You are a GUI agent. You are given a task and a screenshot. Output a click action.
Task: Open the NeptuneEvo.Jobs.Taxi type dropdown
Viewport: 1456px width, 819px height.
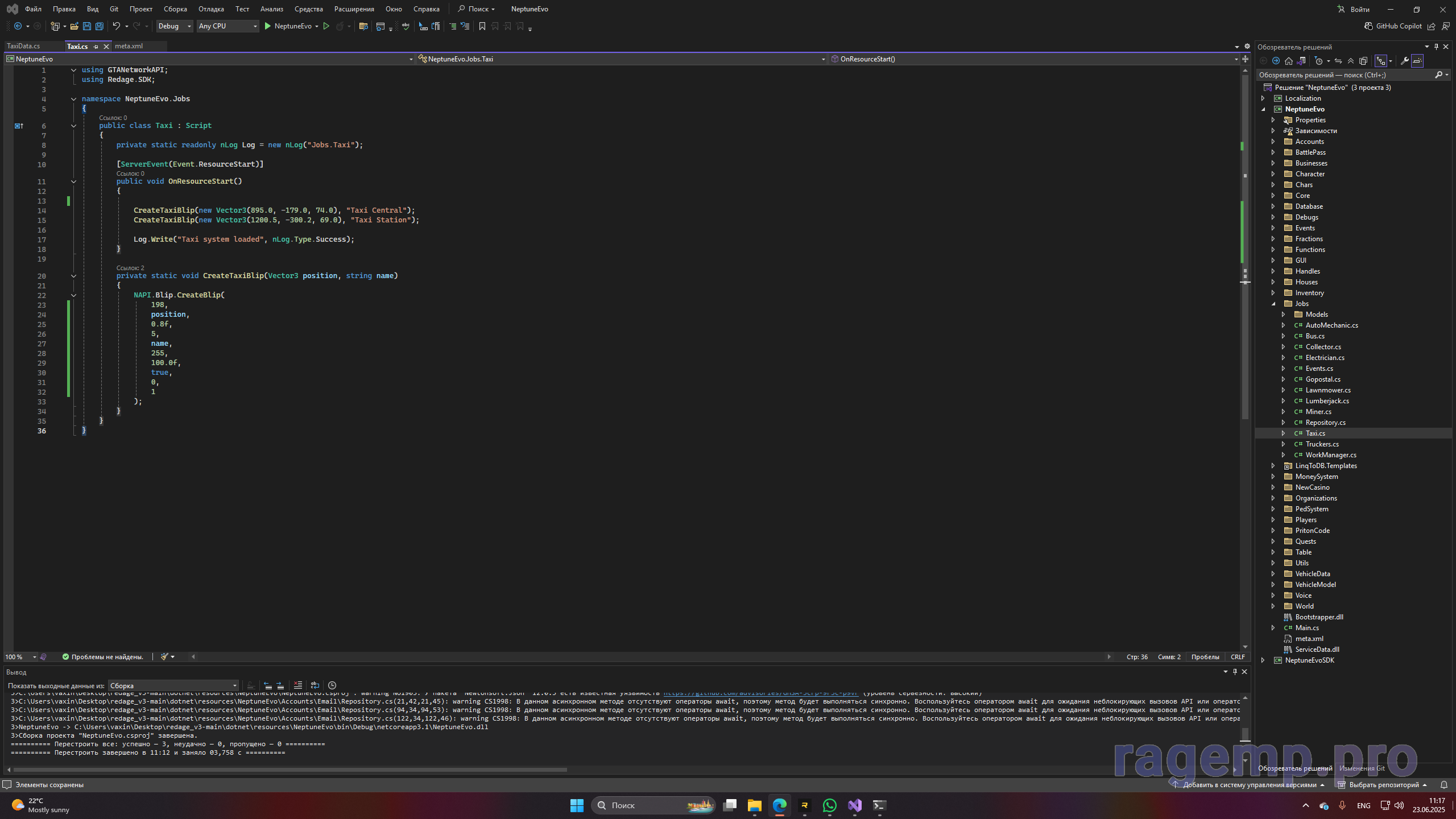622,59
